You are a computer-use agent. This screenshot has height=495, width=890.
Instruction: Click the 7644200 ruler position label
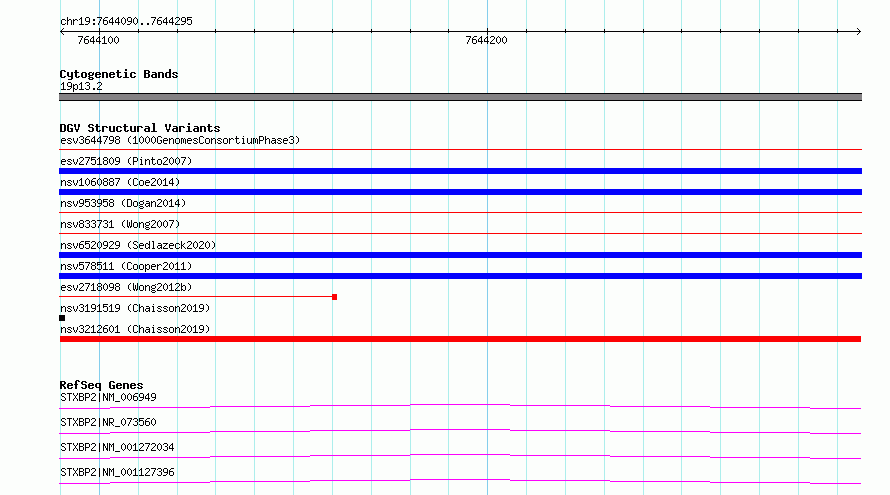pos(486,40)
